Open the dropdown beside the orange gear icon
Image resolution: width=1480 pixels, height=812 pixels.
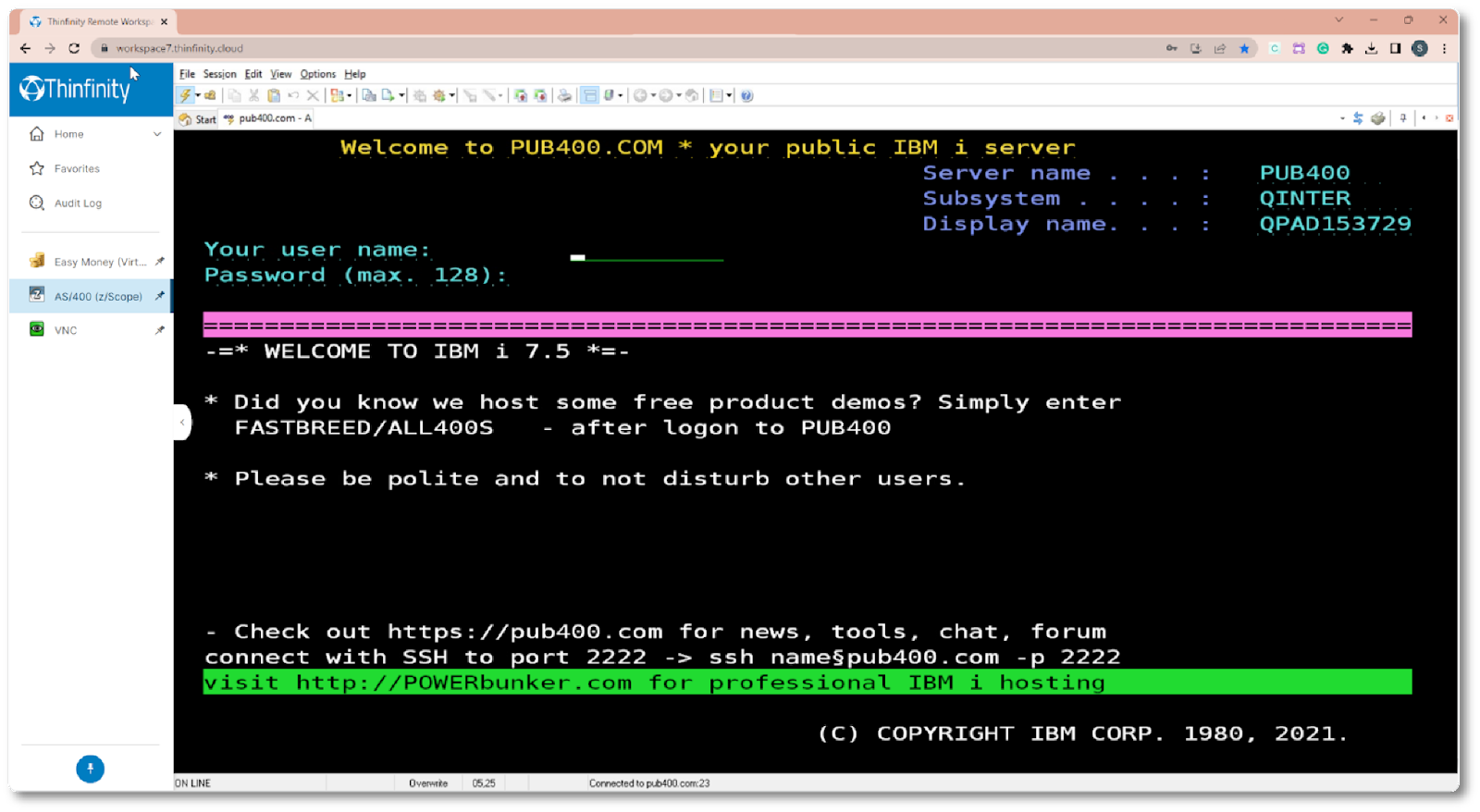pyautogui.click(x=452, y=95)
